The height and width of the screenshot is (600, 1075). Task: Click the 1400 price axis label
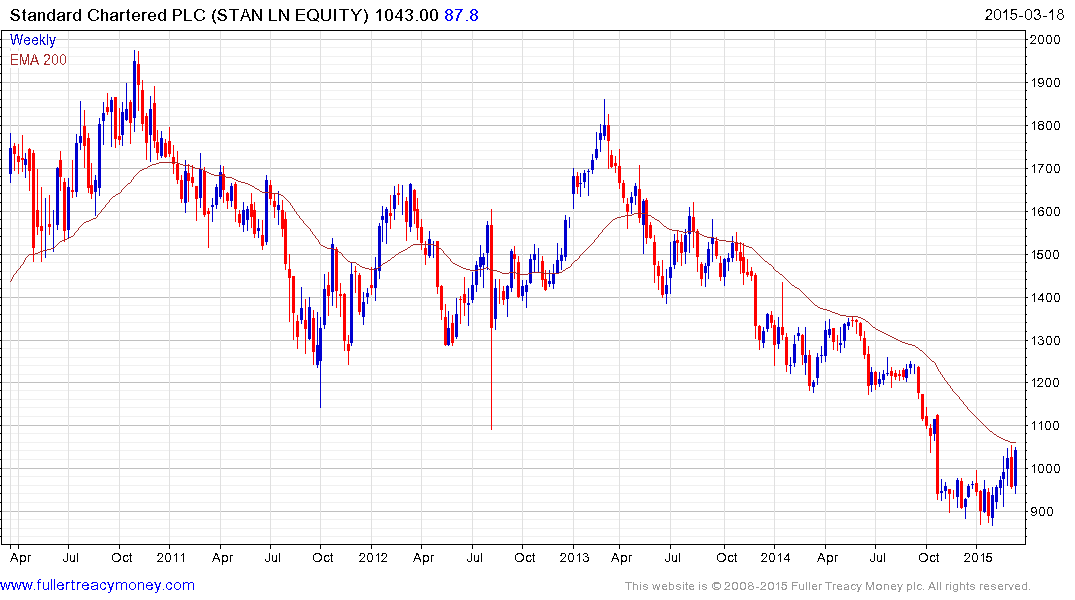(x=1045, y=297)
